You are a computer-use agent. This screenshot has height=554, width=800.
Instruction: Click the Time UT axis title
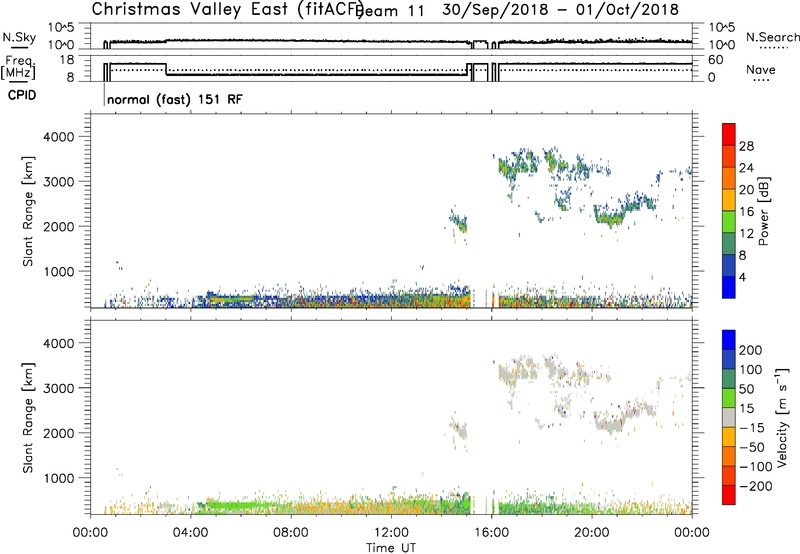391,548
